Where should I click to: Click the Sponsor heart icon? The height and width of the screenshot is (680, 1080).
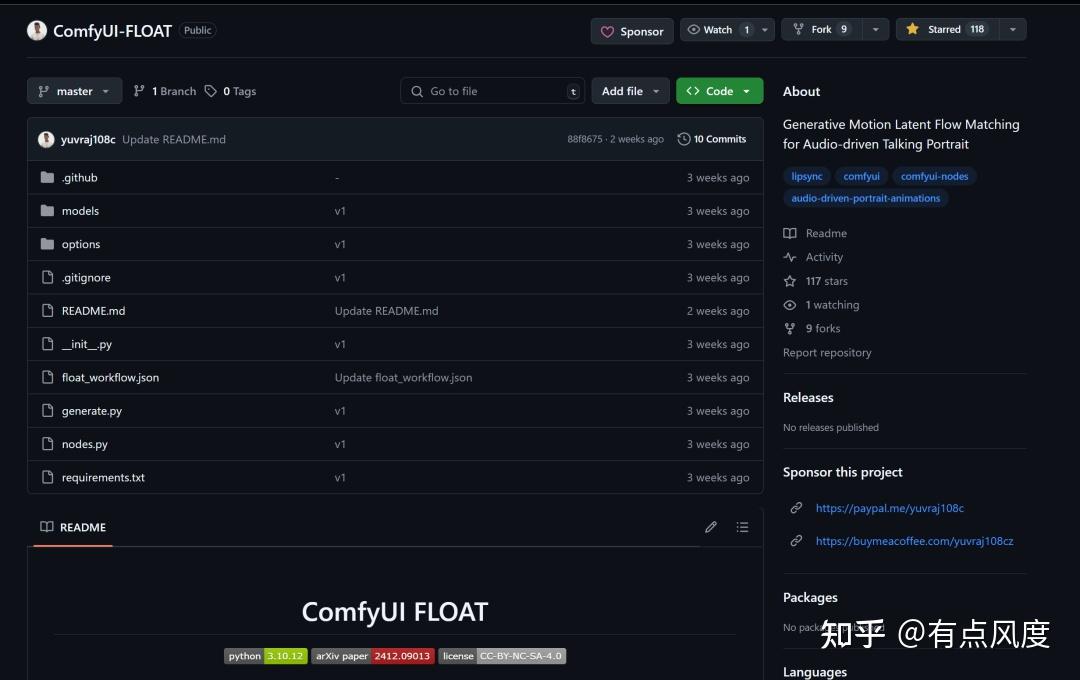[x=607, y=31]
